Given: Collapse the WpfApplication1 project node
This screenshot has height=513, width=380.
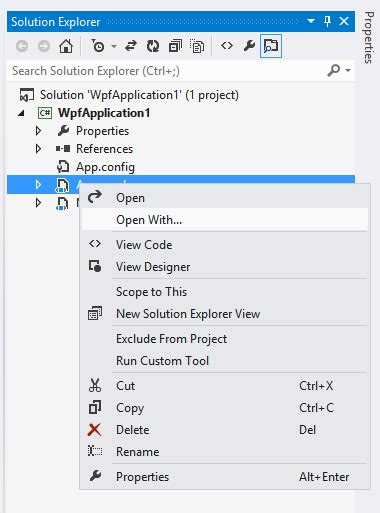Looking at the screenshot, I should pos(21,113).
